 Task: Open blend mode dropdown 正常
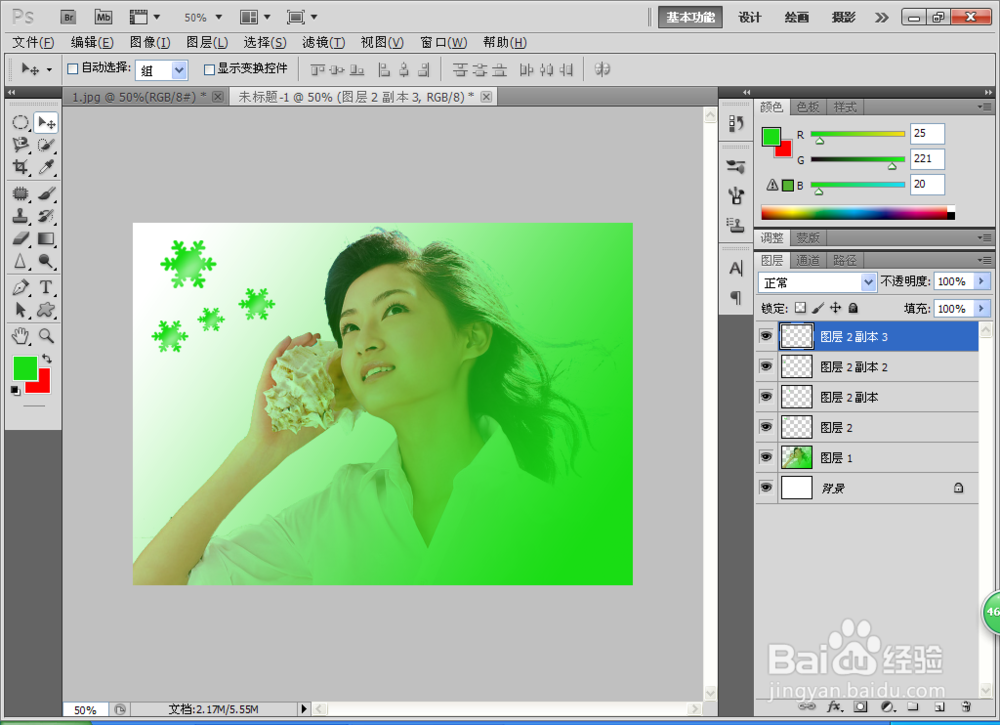tap(868, 282)
